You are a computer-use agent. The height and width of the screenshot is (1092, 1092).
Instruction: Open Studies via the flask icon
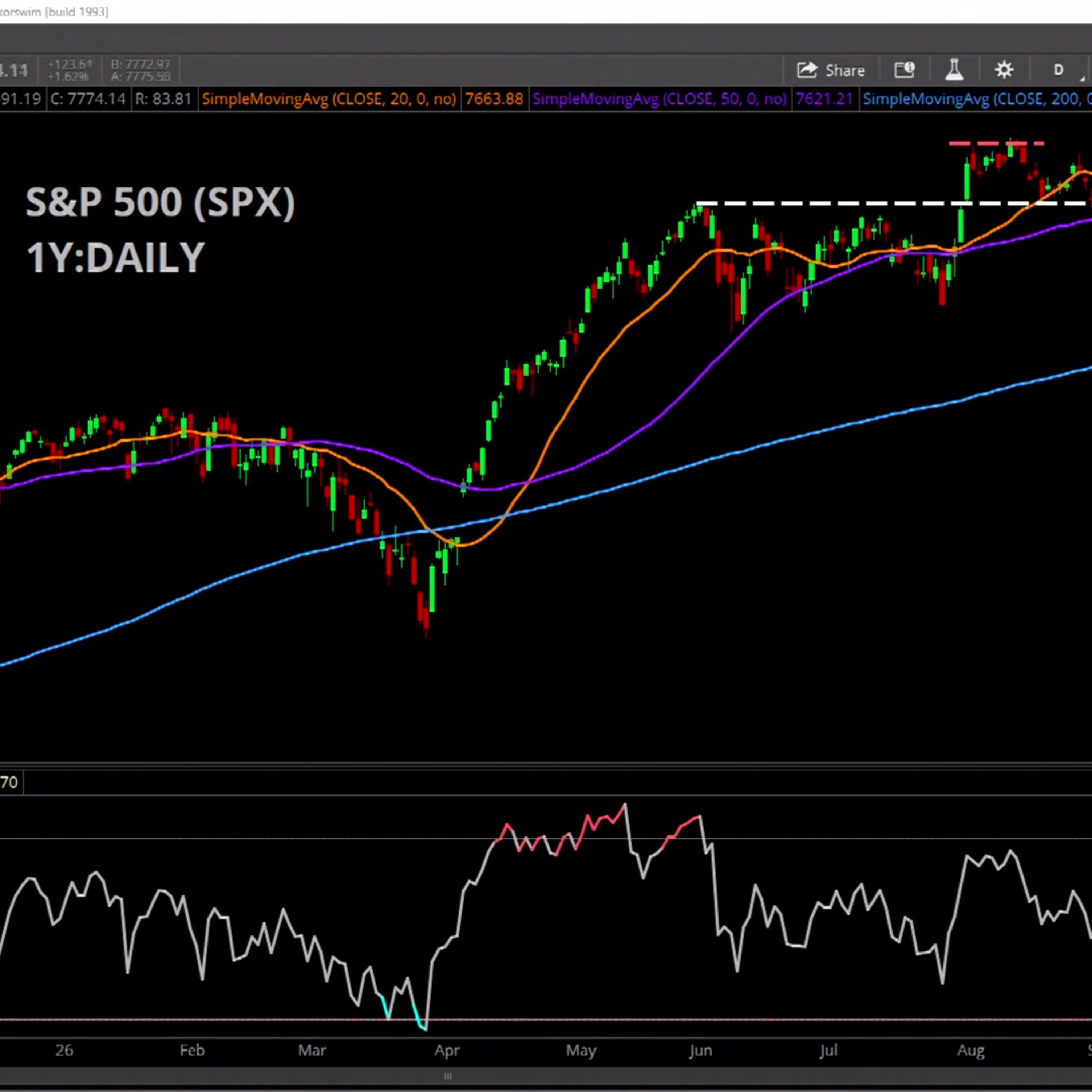[954, 70]
